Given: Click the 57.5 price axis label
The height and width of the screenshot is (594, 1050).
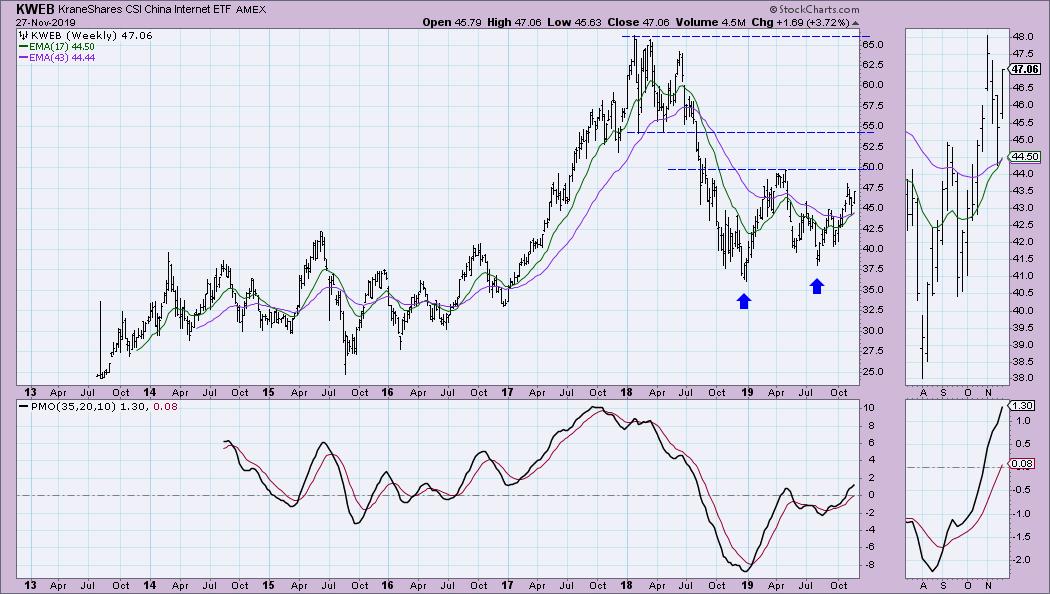Looking at the screenshot, I should 872,106.
